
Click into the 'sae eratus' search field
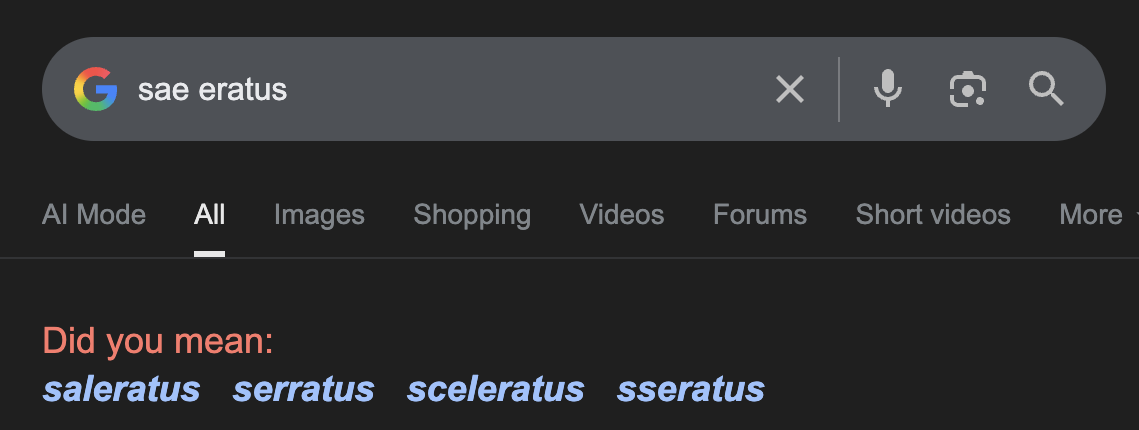coord(450,90)
